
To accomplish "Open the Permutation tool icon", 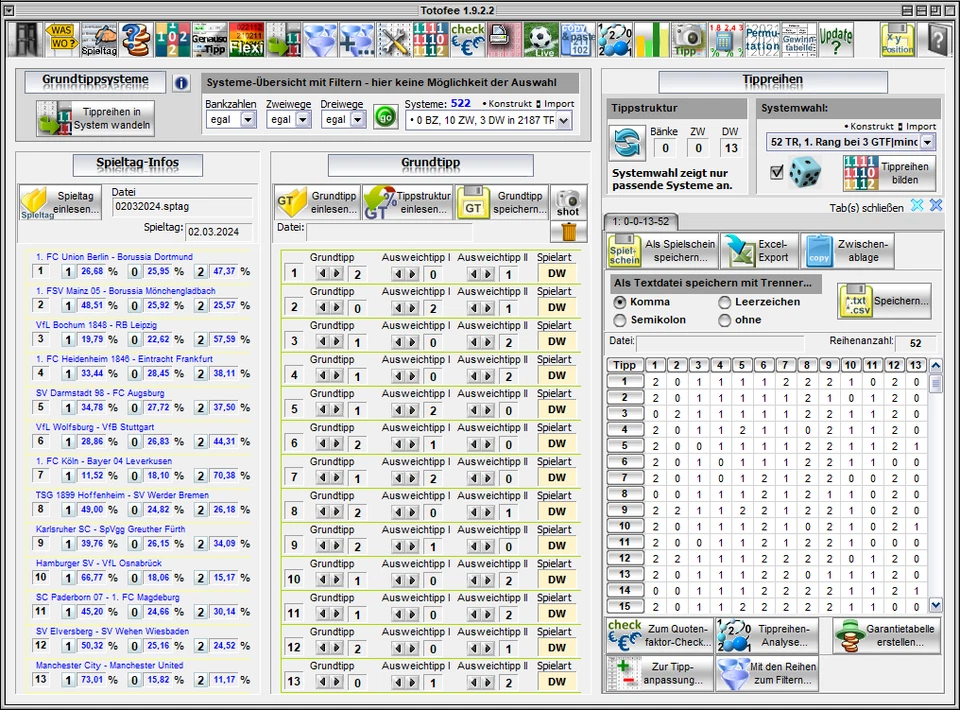I will [x=762, y=39].
